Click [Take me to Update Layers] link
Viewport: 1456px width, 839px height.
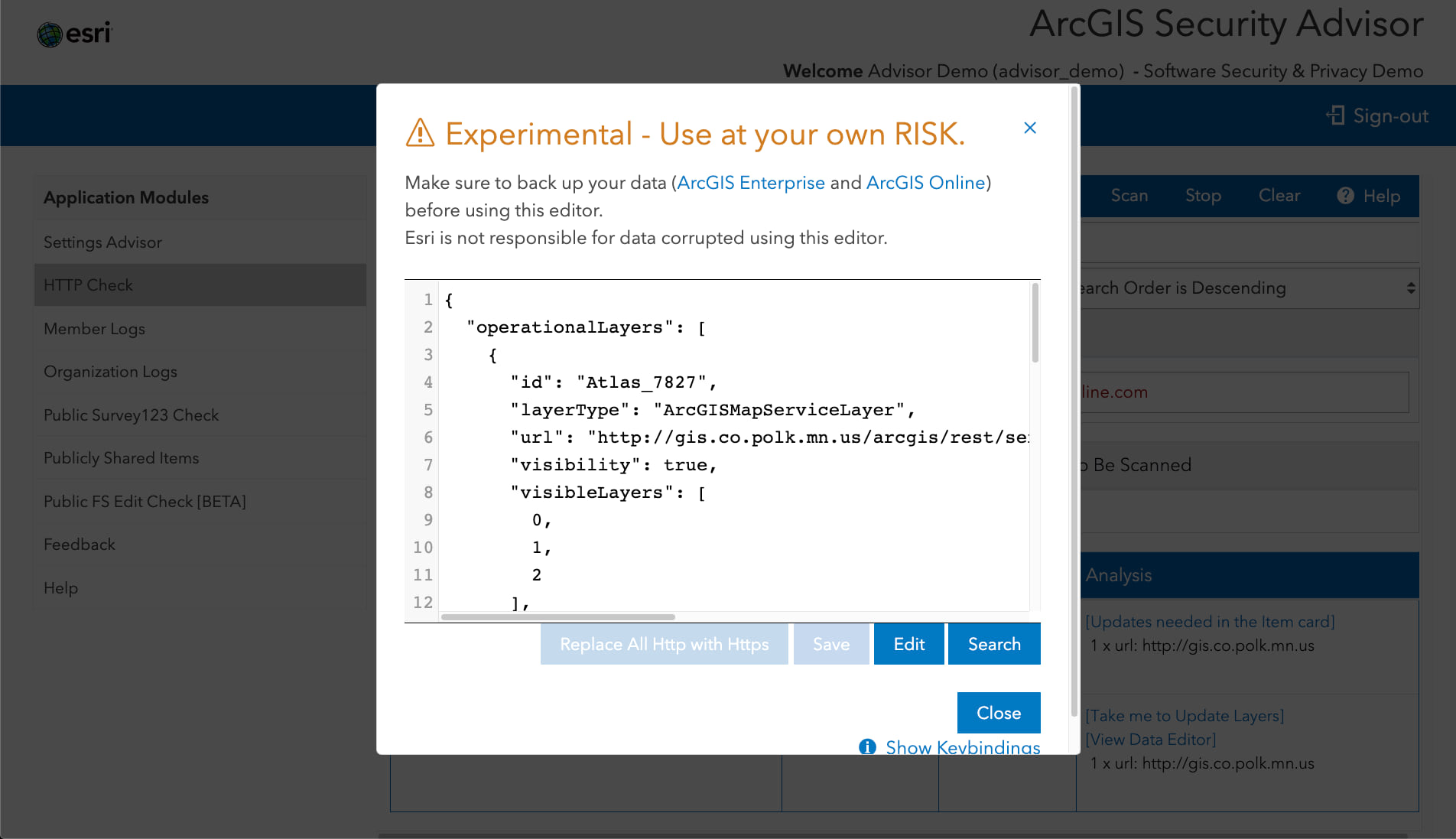[1185, 716]
